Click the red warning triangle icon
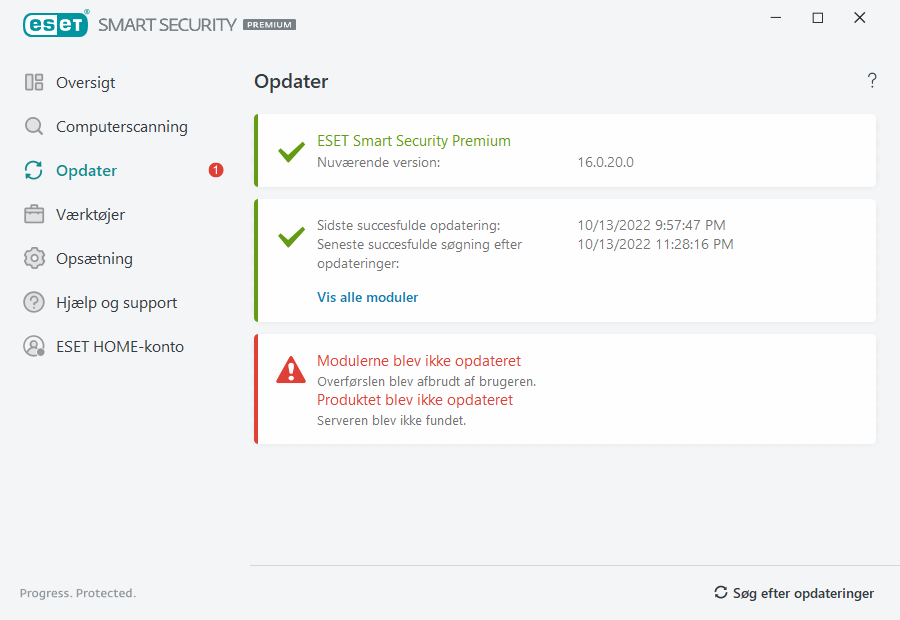Image resolution: width=900 pixels, height=620 pixels. coord(291,370)
